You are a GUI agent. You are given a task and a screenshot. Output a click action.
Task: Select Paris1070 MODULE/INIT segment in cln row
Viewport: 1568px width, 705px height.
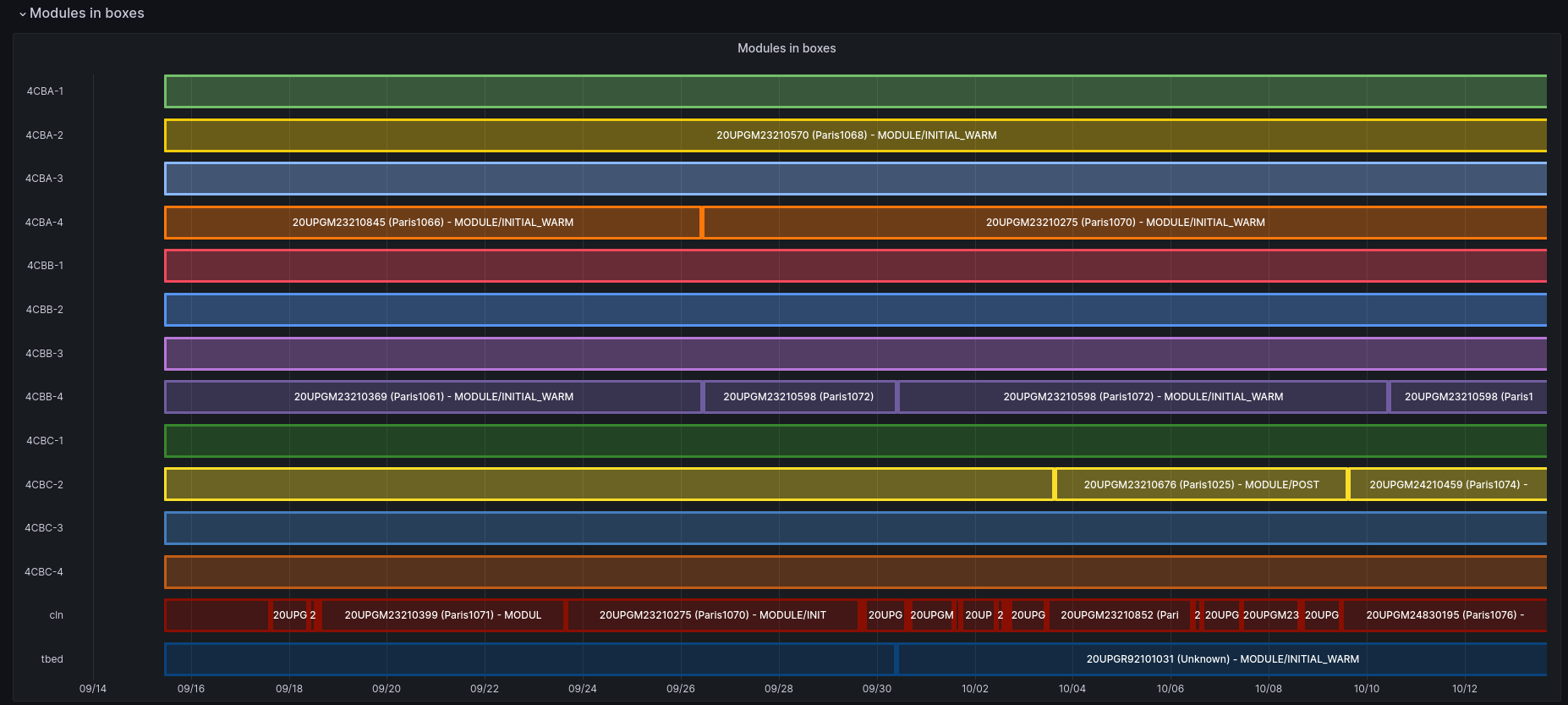(712, 615)
